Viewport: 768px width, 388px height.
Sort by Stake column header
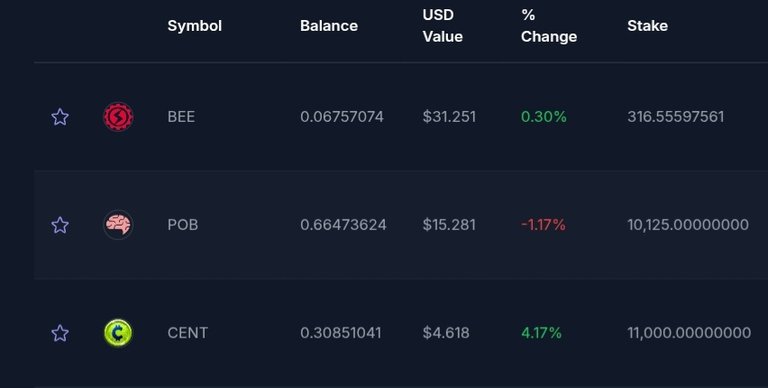[648, 25]
